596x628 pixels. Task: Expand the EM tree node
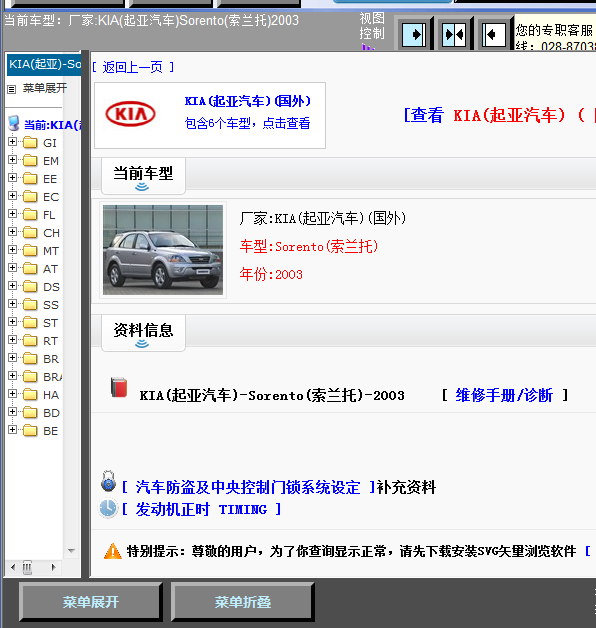12,160
